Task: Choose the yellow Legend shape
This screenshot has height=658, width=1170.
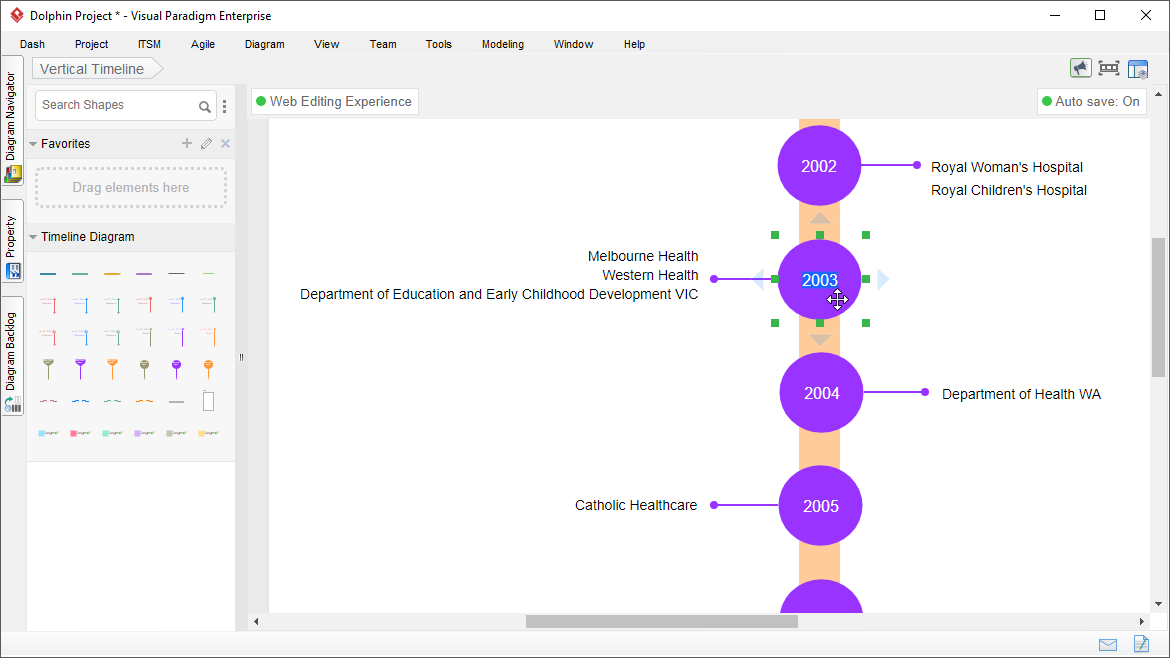Action: [x=208, y=433]
